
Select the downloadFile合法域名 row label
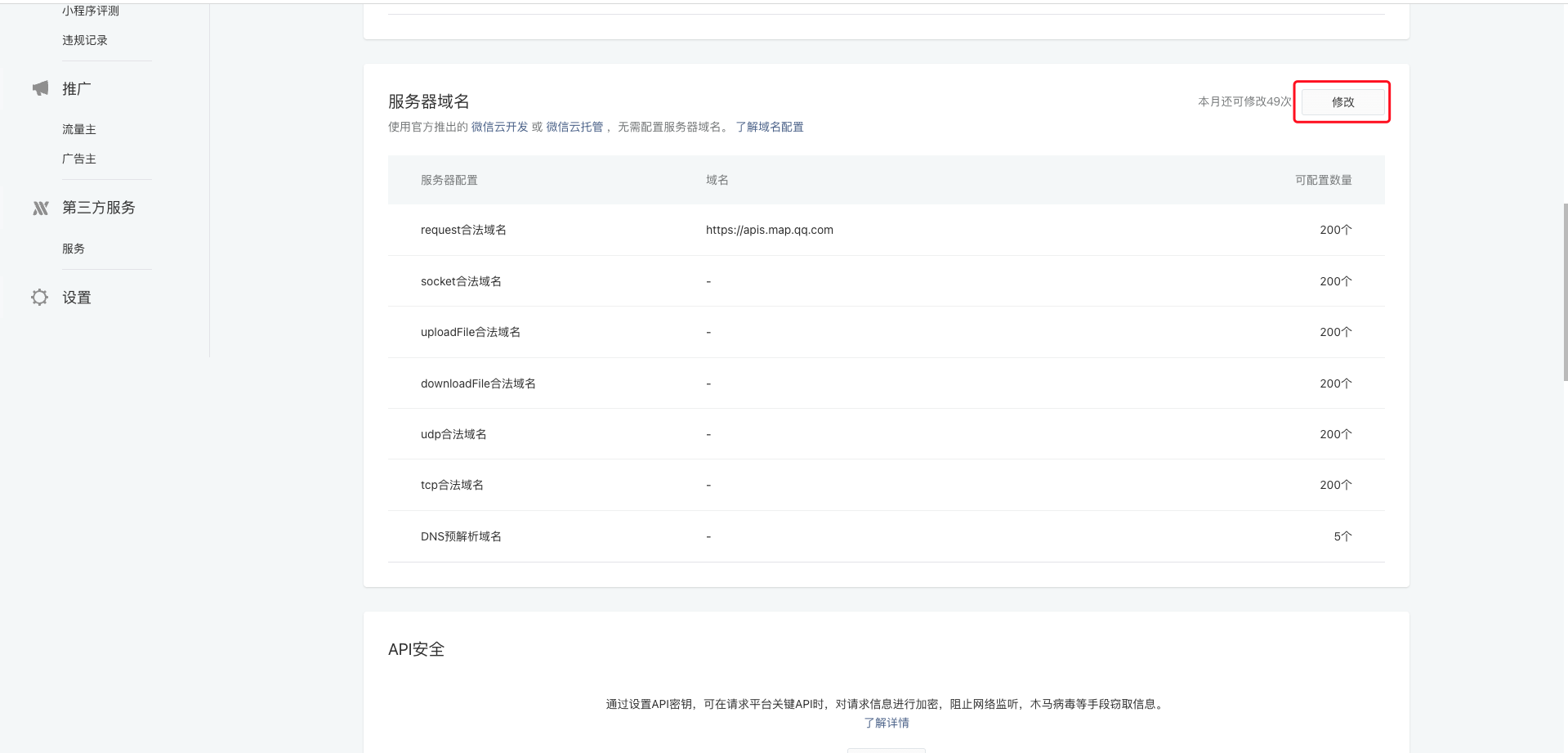click(478, 383)
